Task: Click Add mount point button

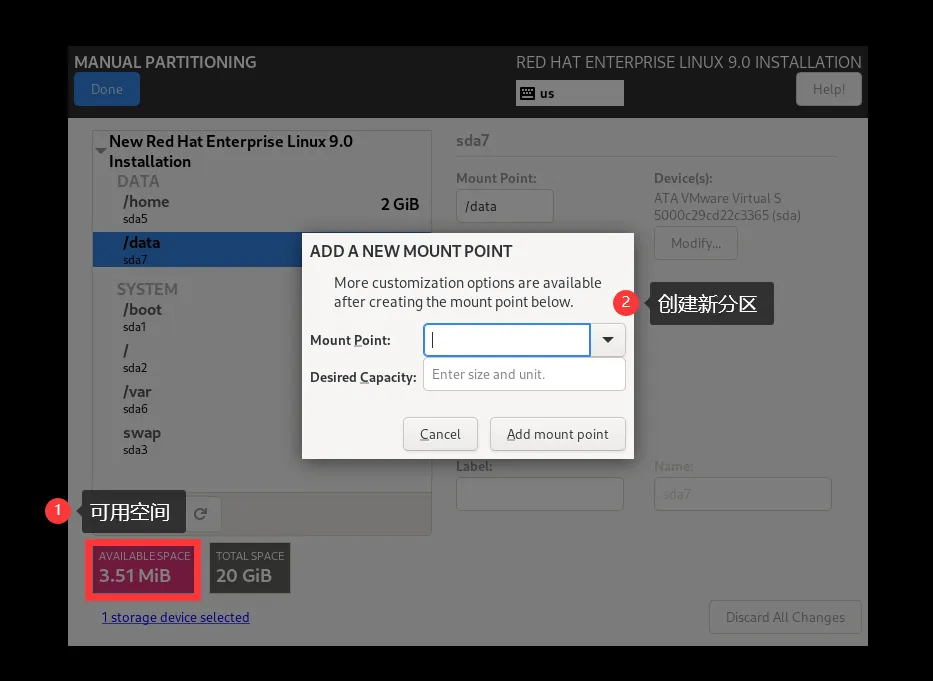Action: [x=558, y=434]
